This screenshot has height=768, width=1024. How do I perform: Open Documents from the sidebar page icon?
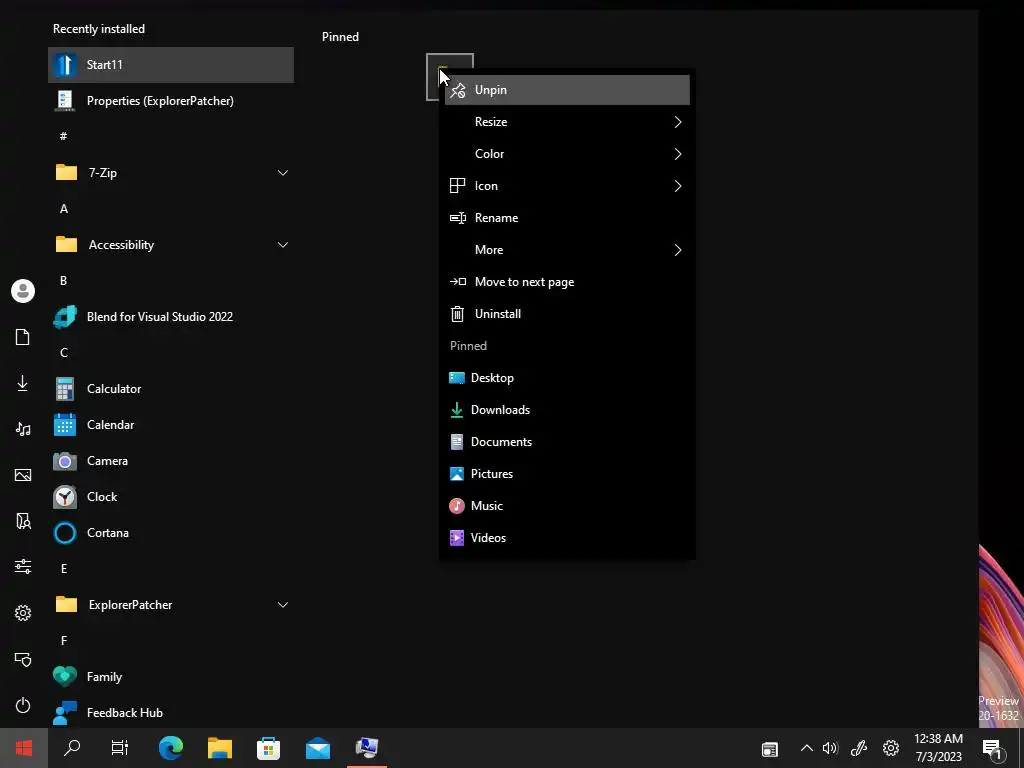point(23,337)
